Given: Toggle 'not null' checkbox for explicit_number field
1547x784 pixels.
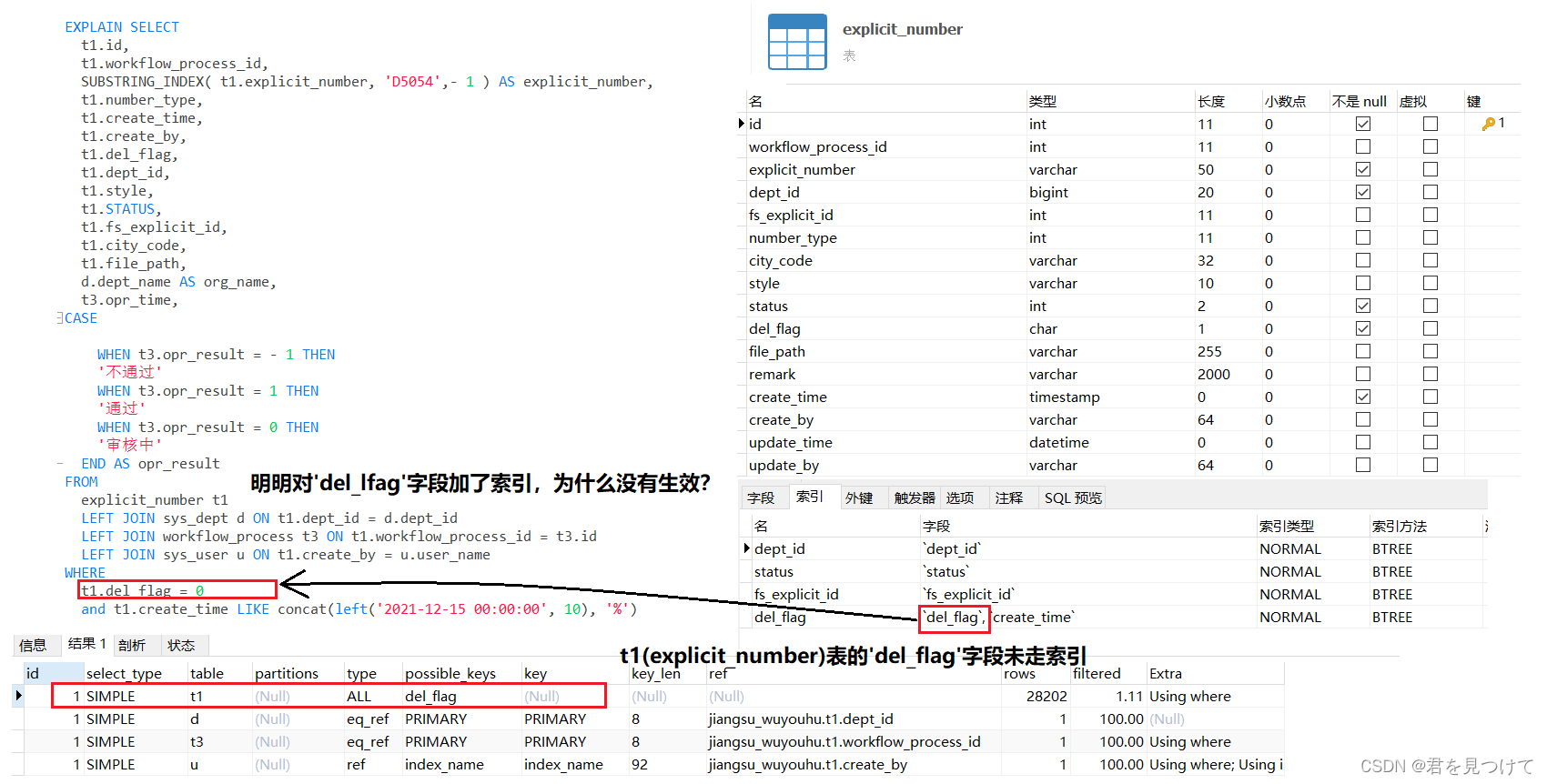Looking at the screenshot, I should tap(1362, 169).
